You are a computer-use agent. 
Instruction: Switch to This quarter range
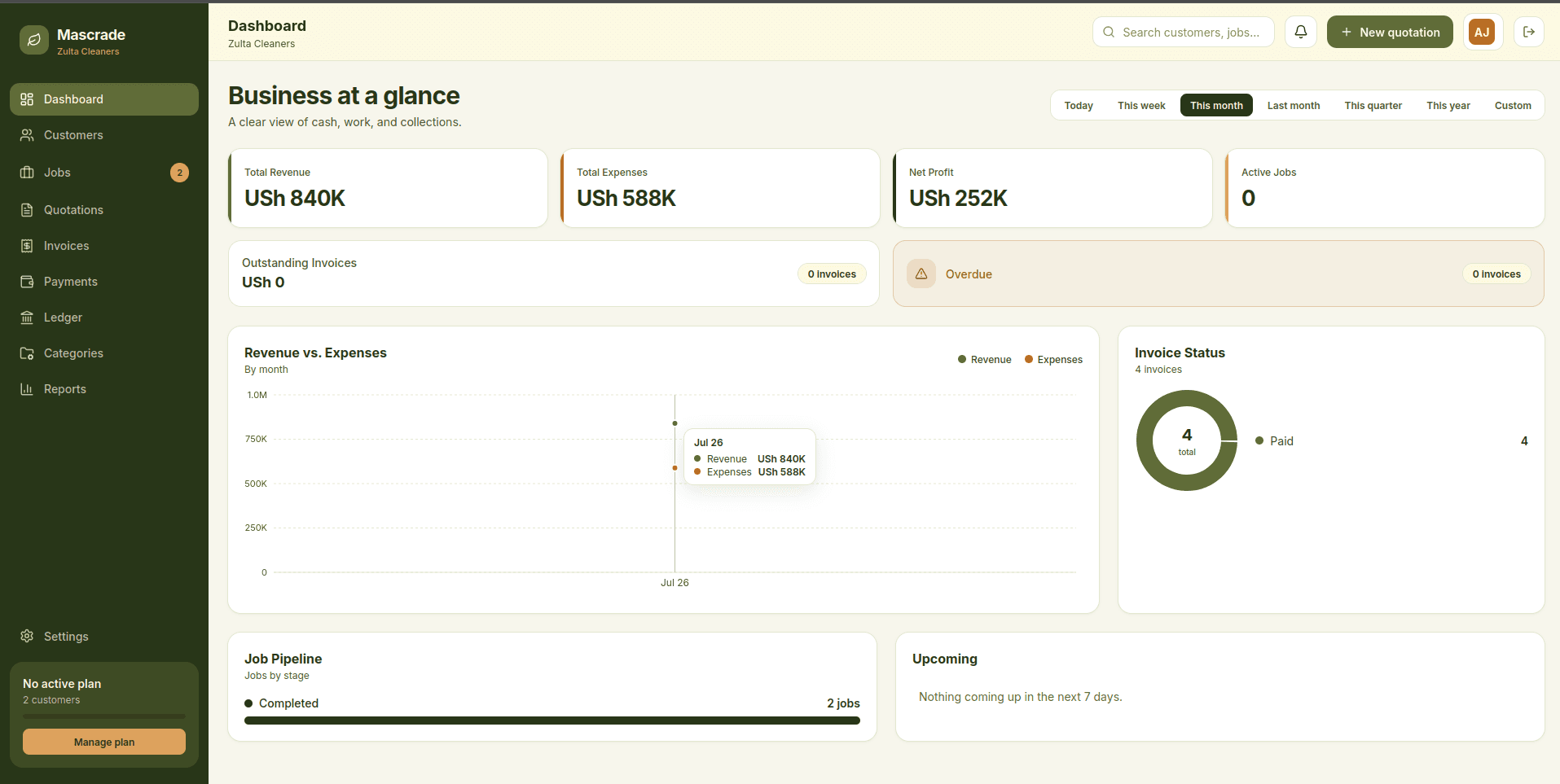1373,106
